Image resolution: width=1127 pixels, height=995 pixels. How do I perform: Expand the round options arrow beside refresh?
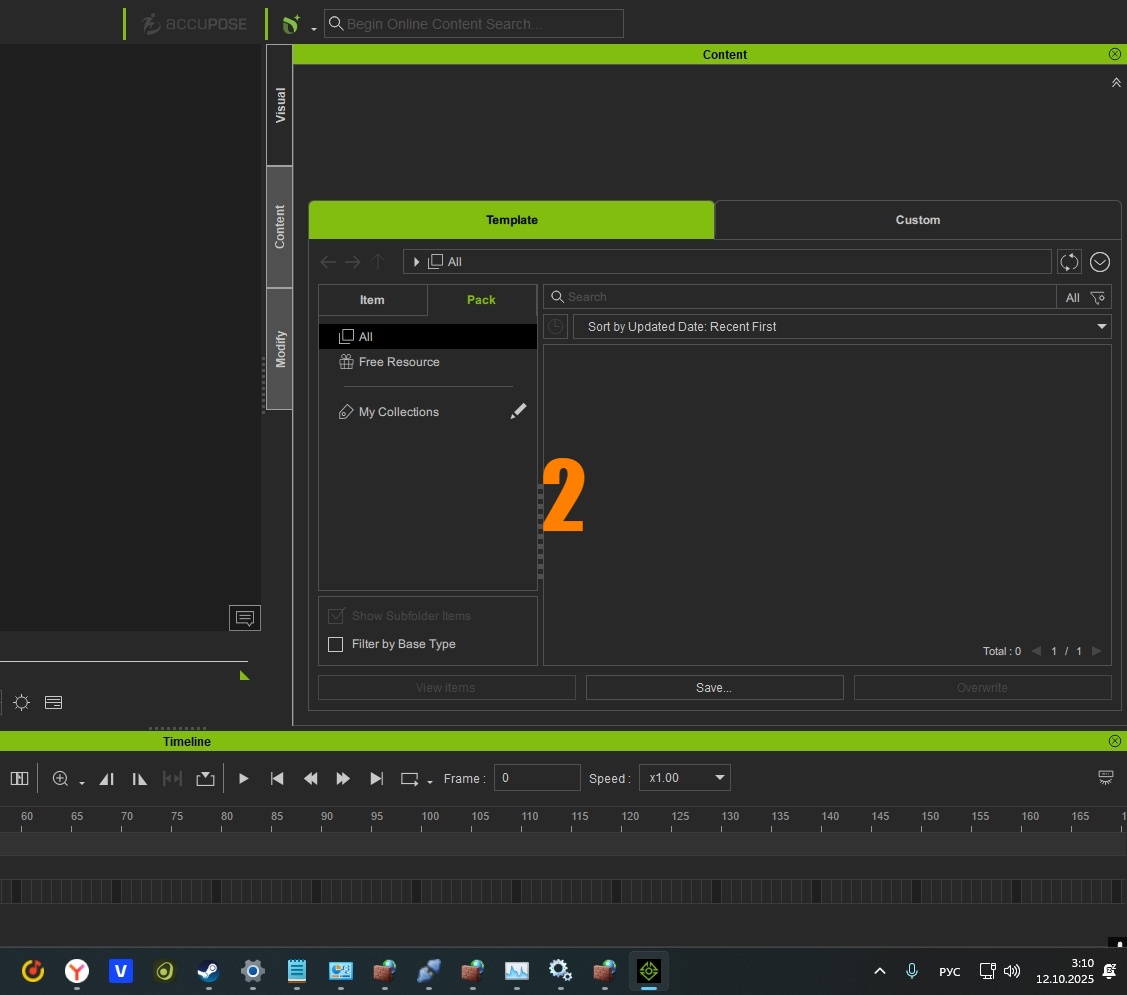(x=1100, y=262)
